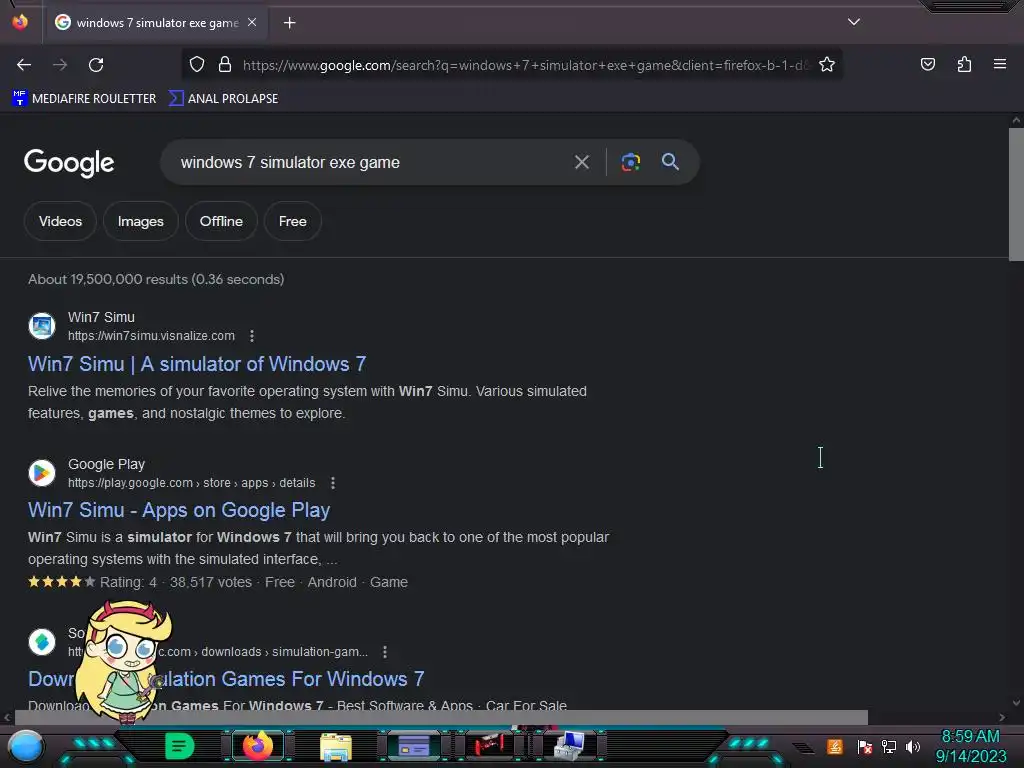Image resolution: width=1024 pixels, height=768 pixels.
Task: Click the 'About 19,500,000 results' text
Action: coord(156,280)
